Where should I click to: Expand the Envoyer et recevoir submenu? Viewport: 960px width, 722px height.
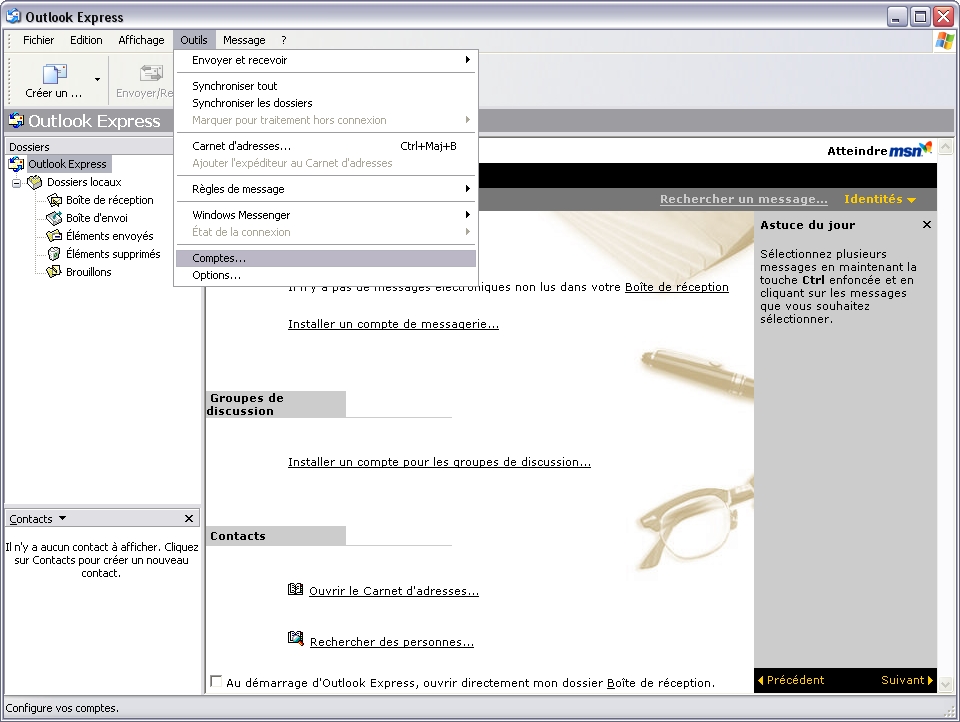click(x=326, y=60)
